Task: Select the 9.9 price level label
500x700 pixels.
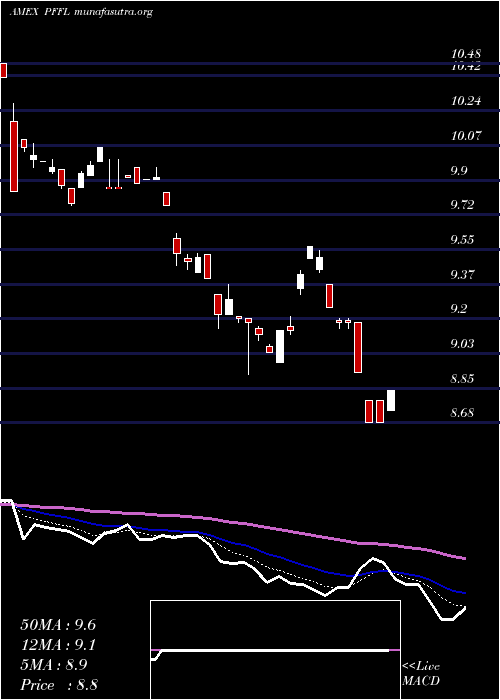Action: [459, 171]
